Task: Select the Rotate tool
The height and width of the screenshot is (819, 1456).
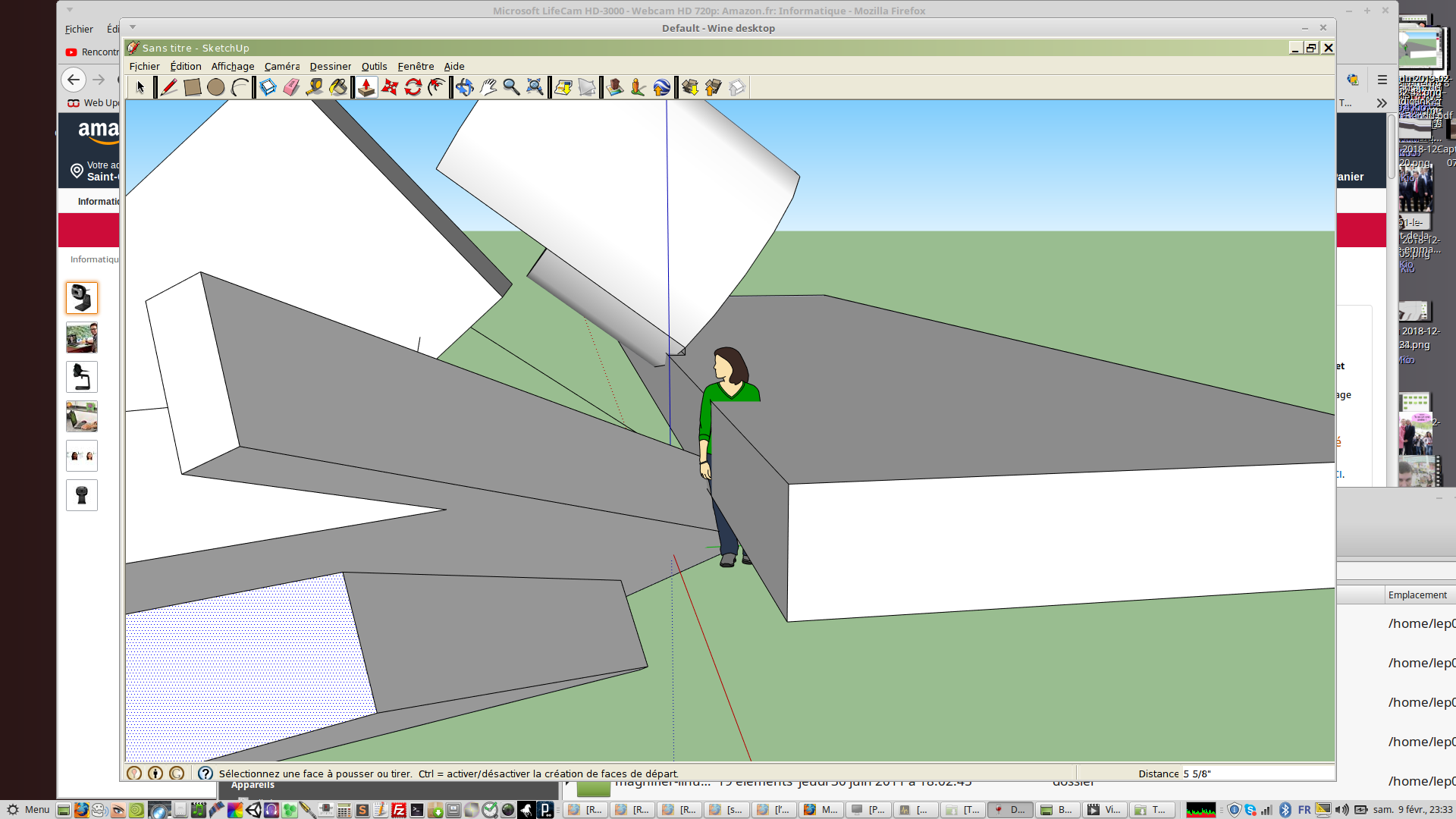Action: click(413, 87)
